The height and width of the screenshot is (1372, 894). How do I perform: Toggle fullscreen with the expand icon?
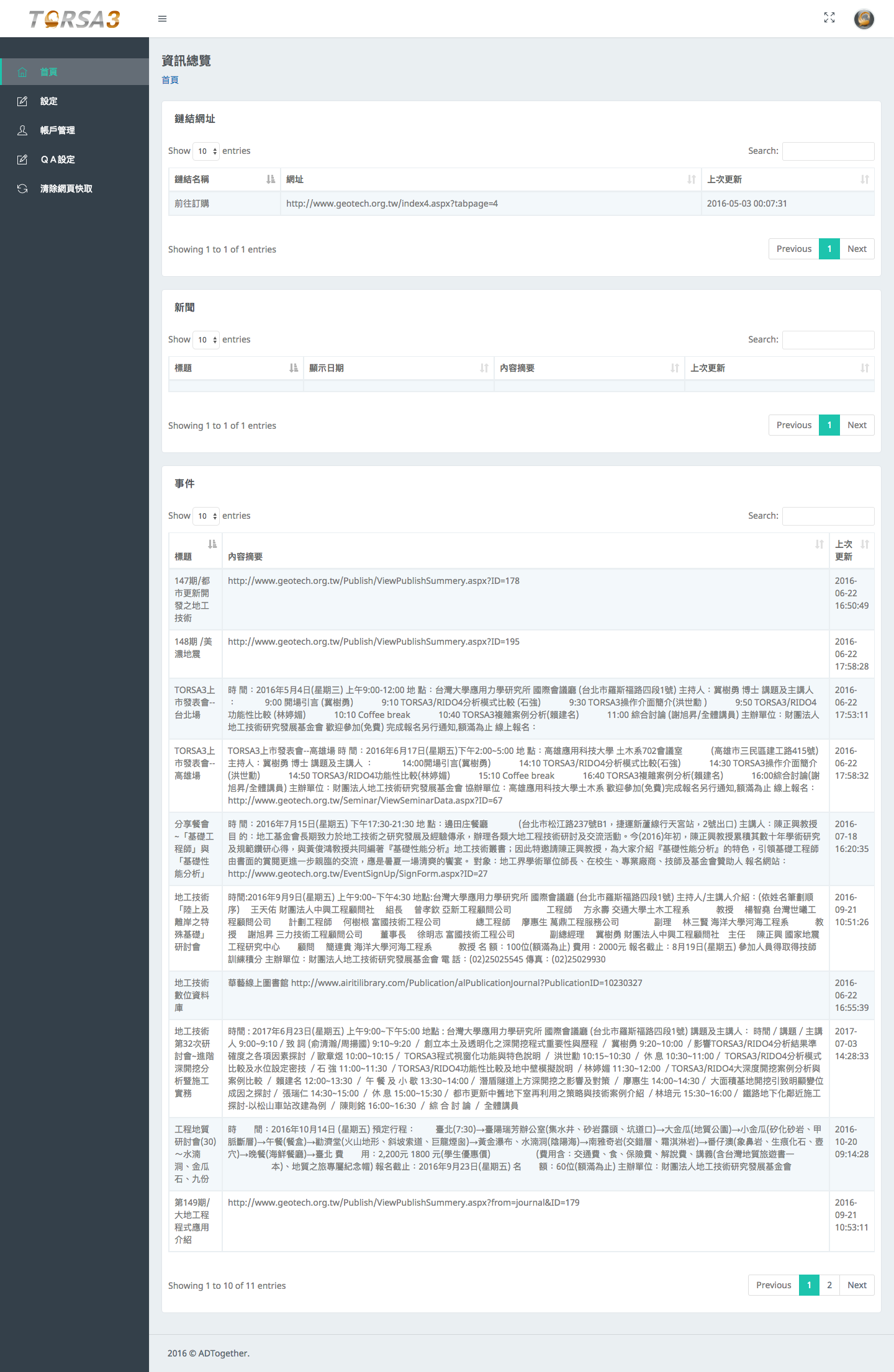[829, 17]
